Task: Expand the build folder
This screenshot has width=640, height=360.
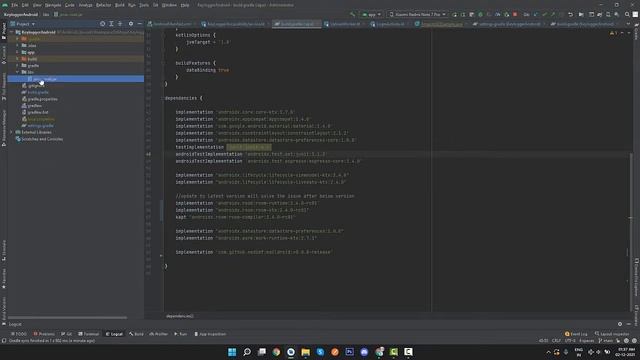Action: pos(18,59)
